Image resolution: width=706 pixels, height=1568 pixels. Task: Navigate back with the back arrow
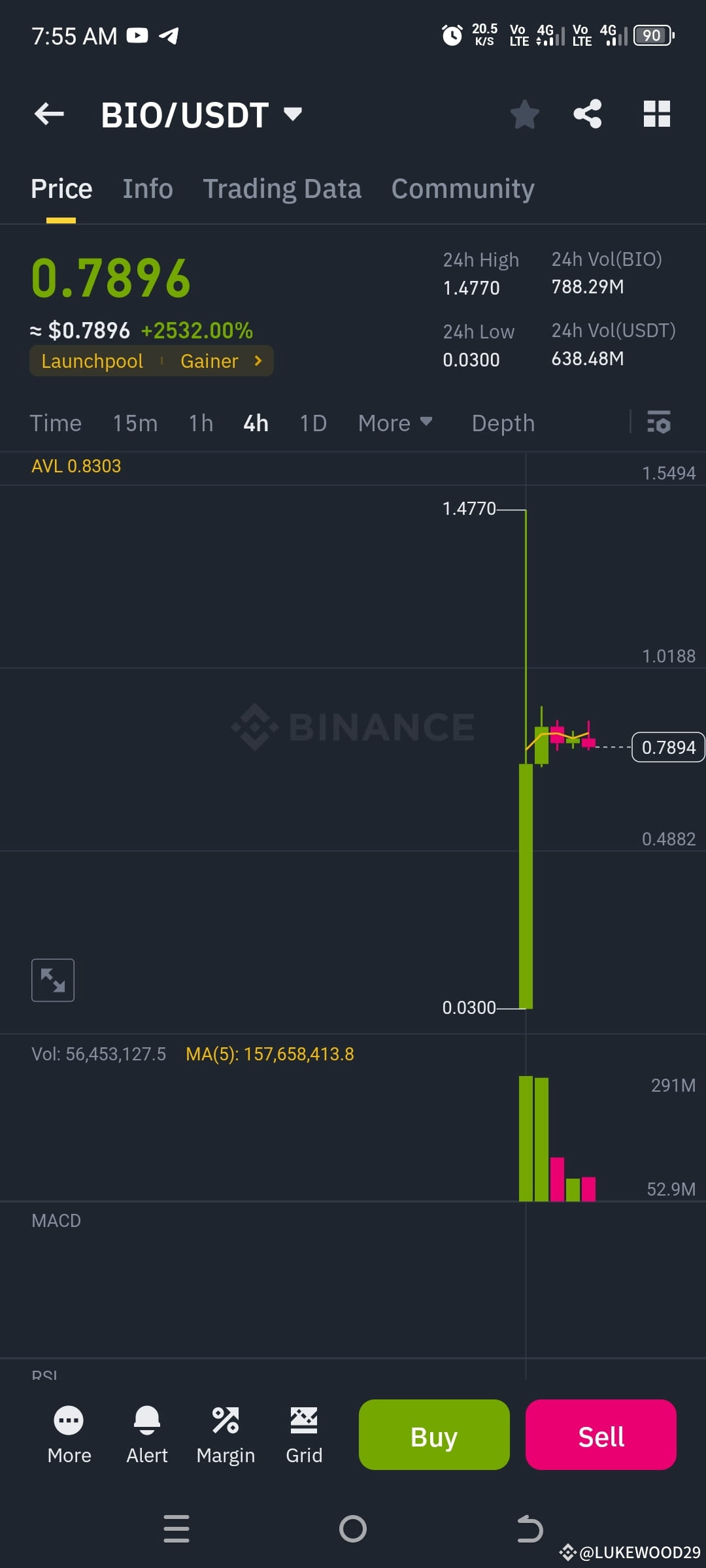pos(49,114)
